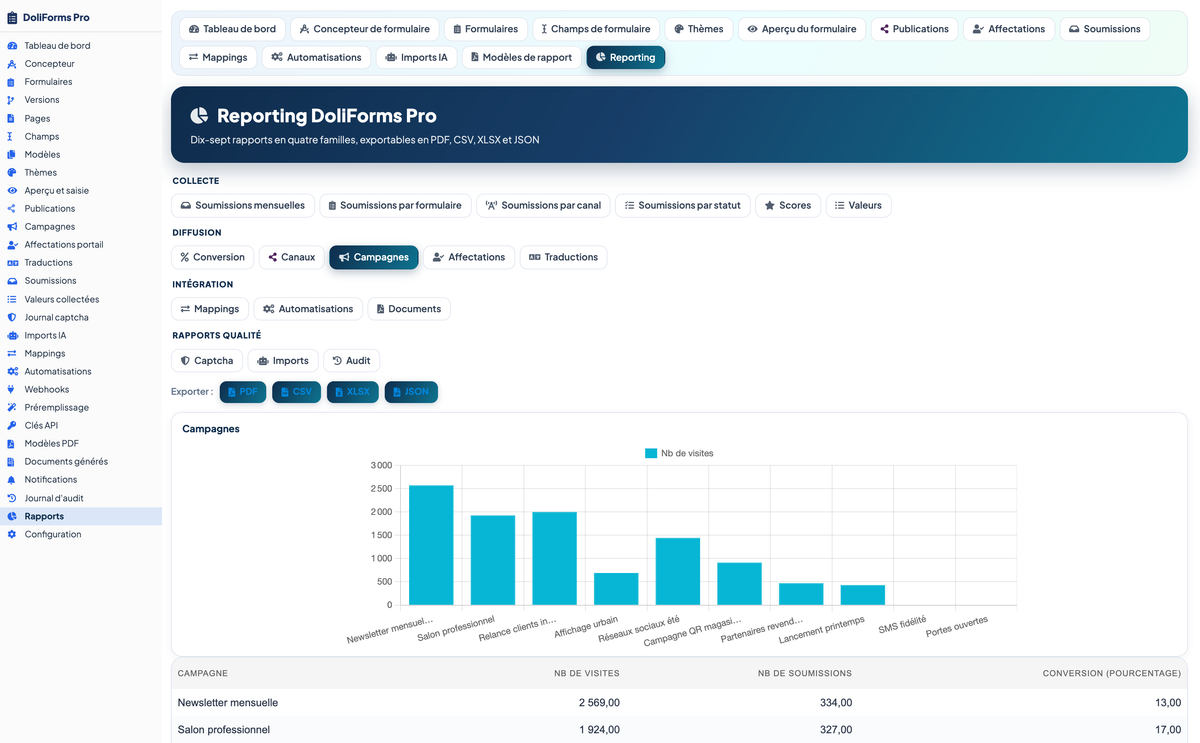The height and width of the screenshot is (743, 1200).
Task: Click the Réseaux sociaux été chart bar
Action: [678, 571]
